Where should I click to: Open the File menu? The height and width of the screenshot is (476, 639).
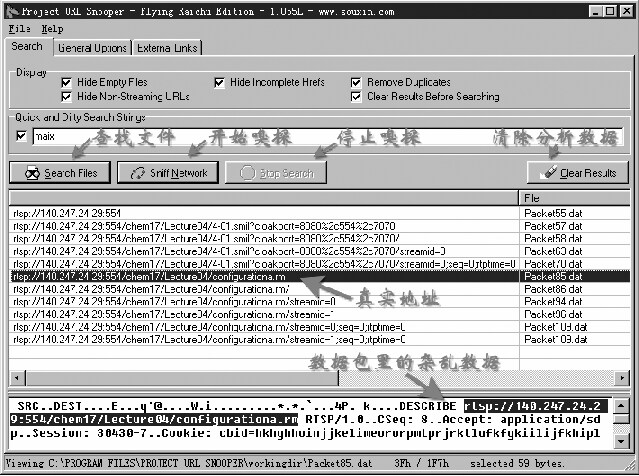point(19,29)
